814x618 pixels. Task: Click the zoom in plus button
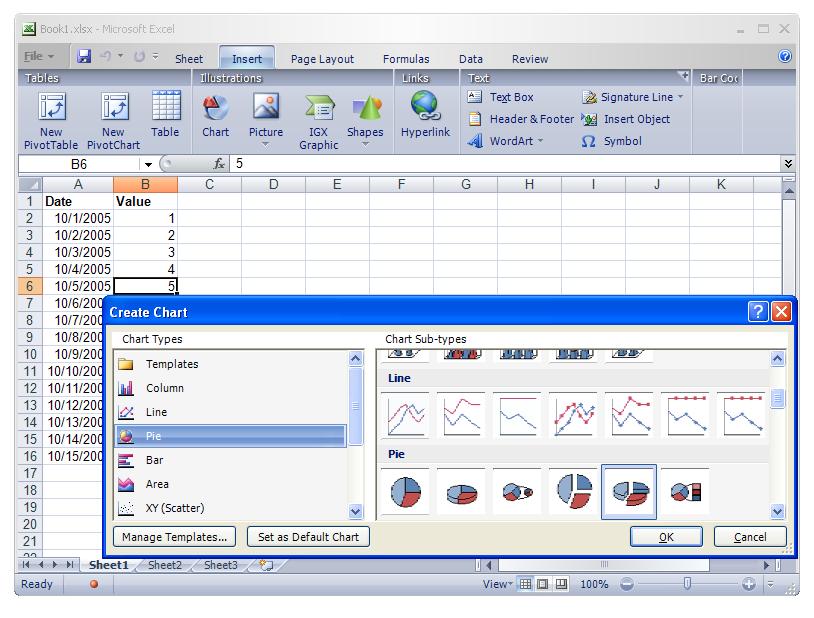tap(749, 584)
